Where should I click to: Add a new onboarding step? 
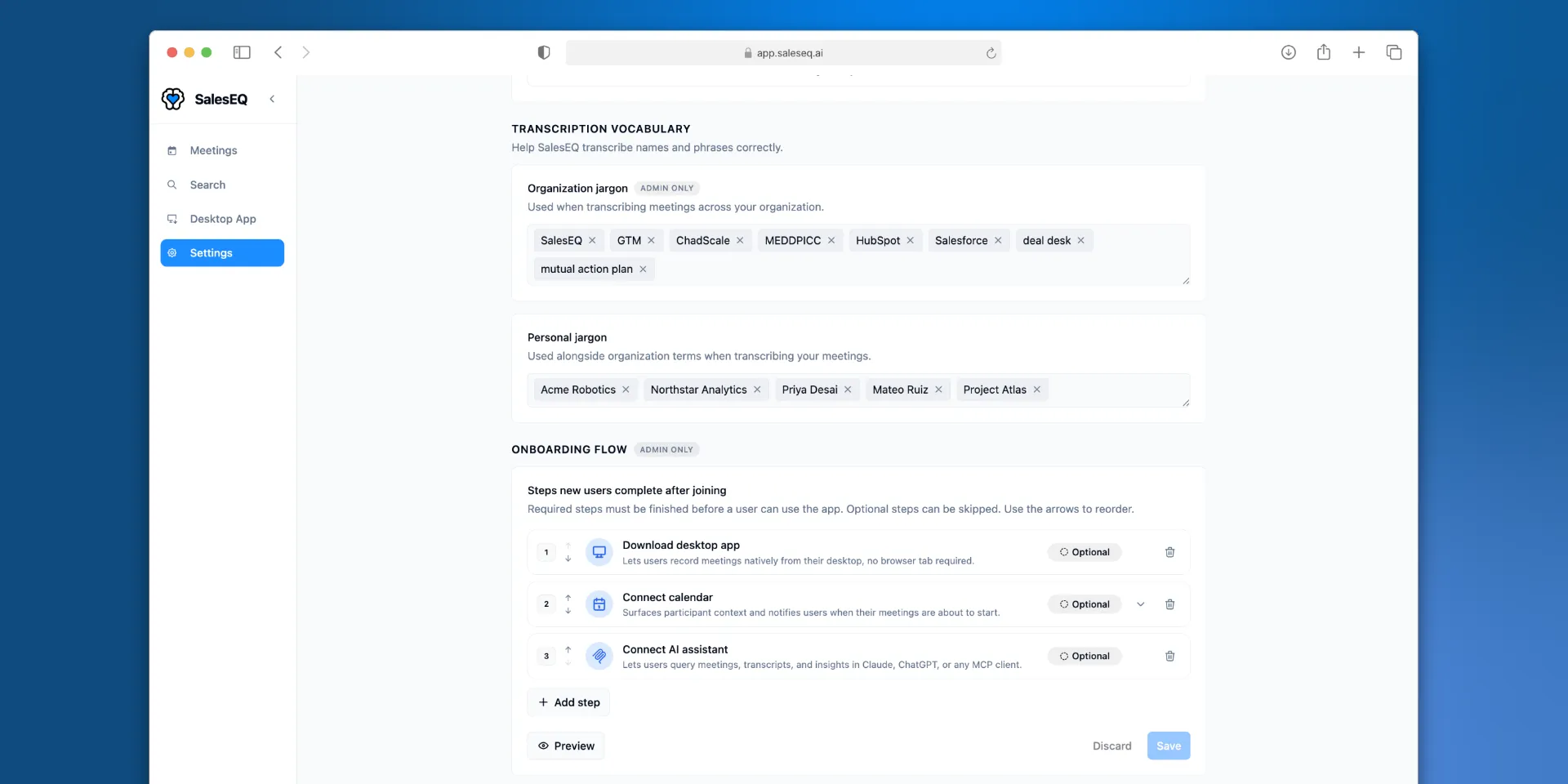coord(568,702)
